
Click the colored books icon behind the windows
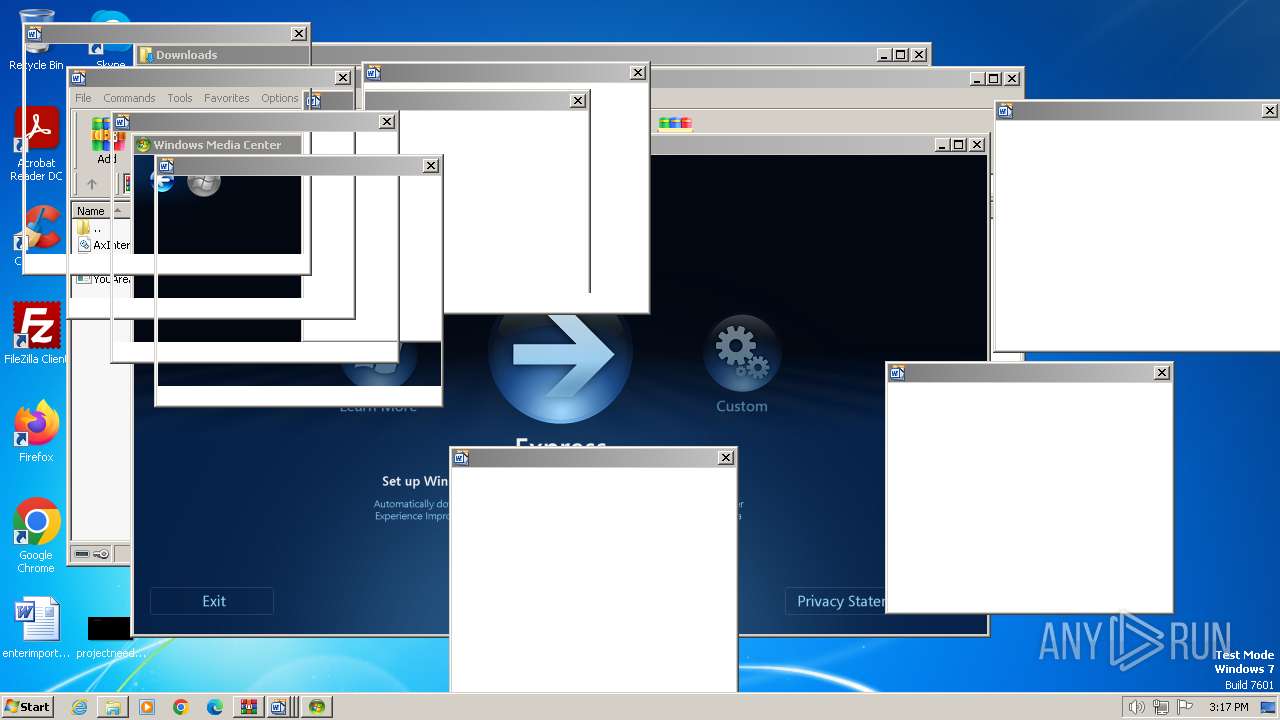pos(675,123)
